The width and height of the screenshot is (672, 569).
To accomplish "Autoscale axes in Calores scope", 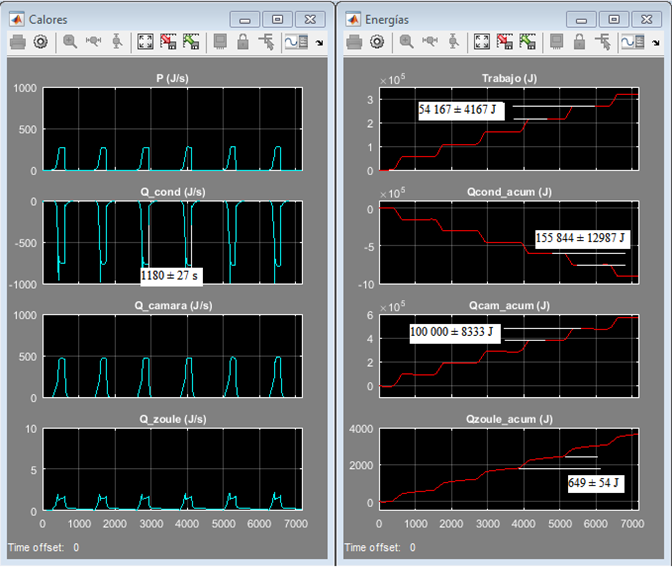I will point(145,42).
